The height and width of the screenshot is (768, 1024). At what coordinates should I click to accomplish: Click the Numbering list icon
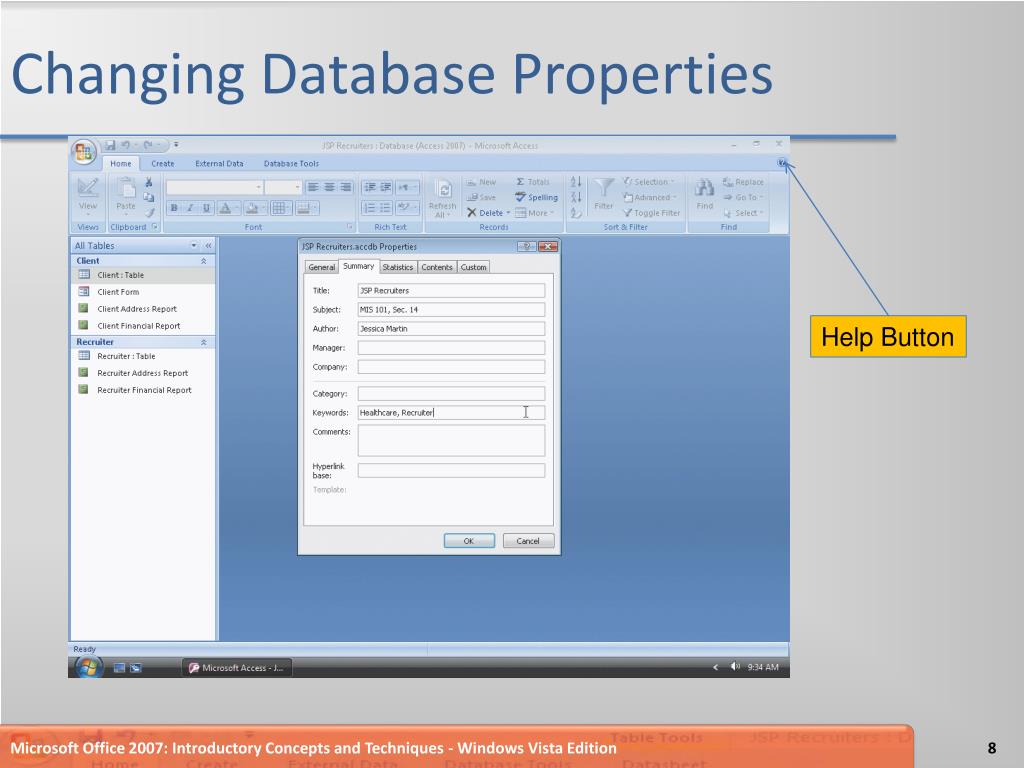pos(370,208)
